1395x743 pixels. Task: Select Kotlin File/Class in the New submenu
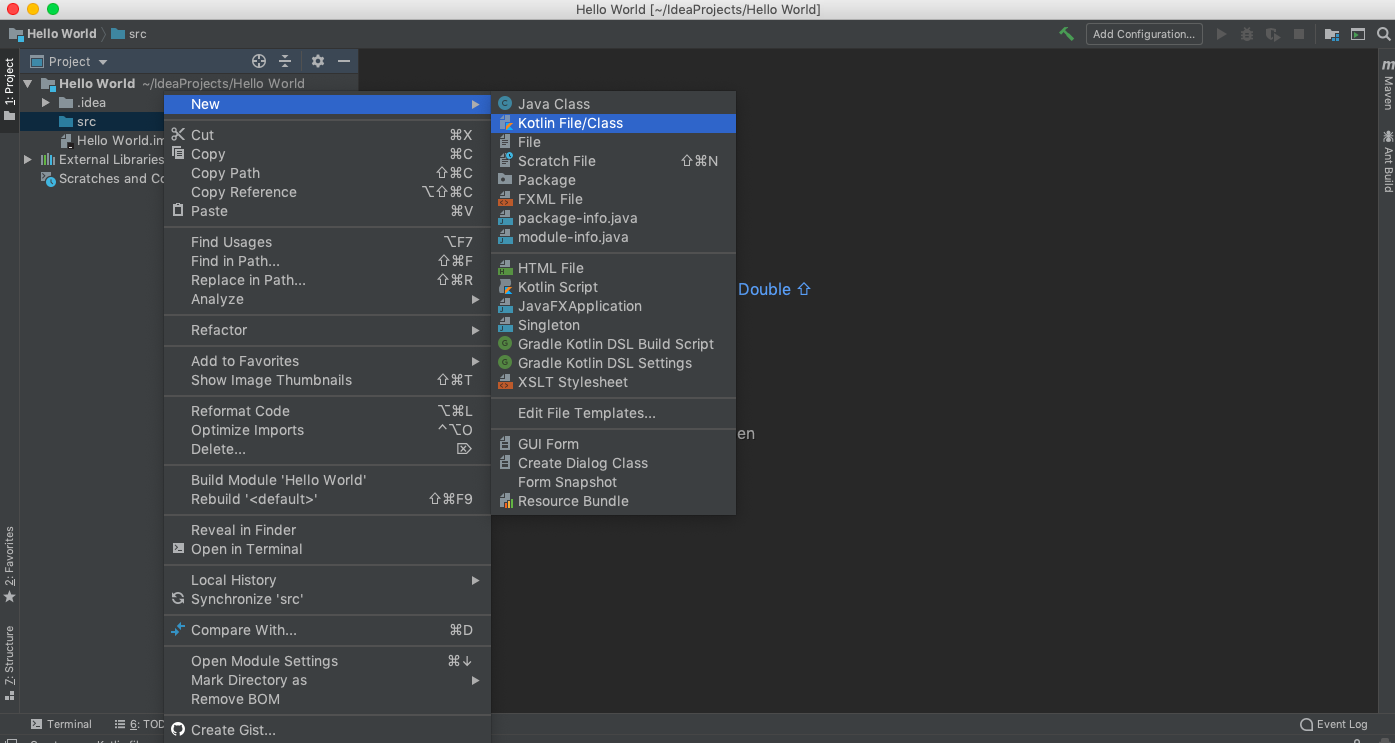(x=613, y=123)
